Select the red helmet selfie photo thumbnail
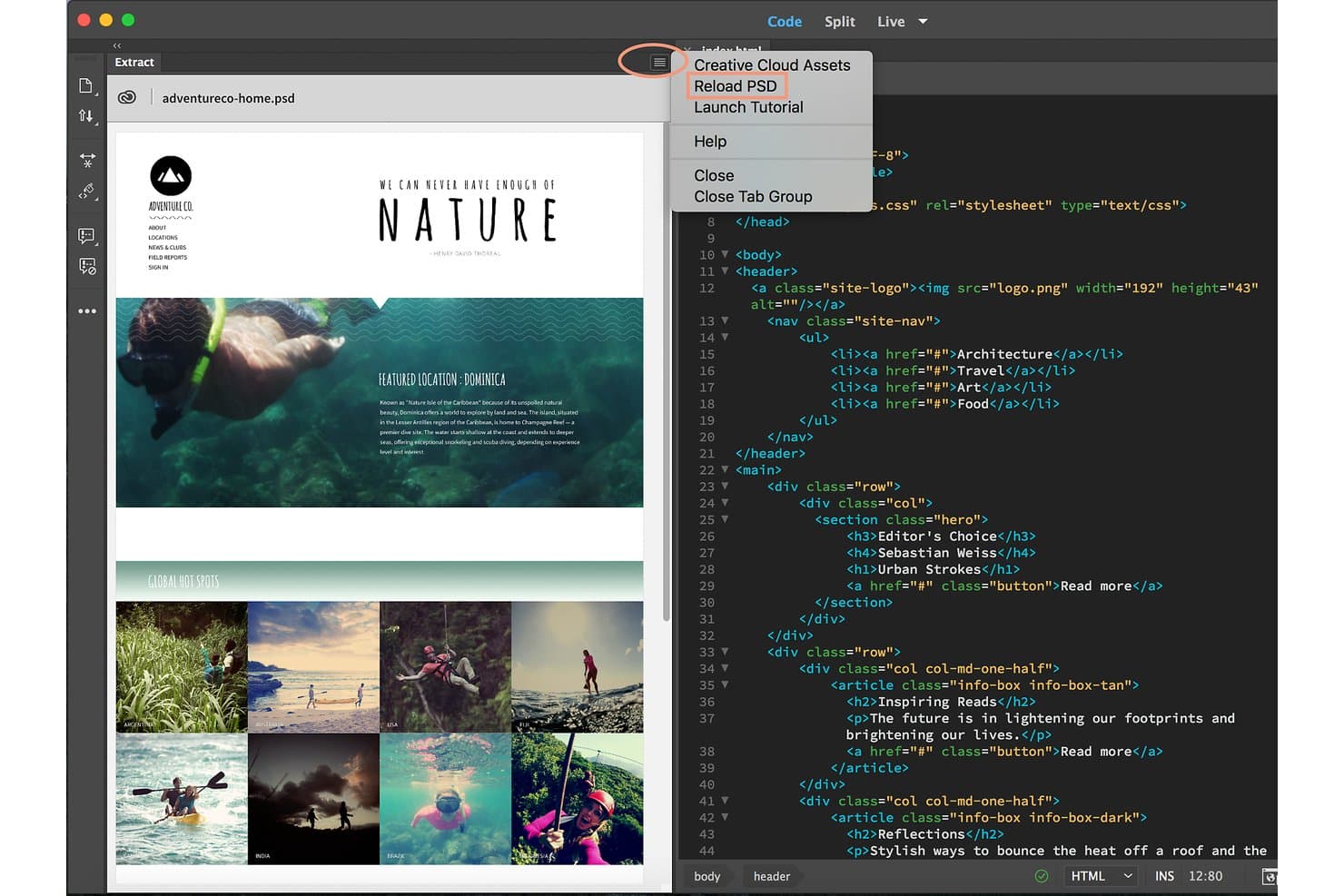1344x896 pixels. [578, 799]
